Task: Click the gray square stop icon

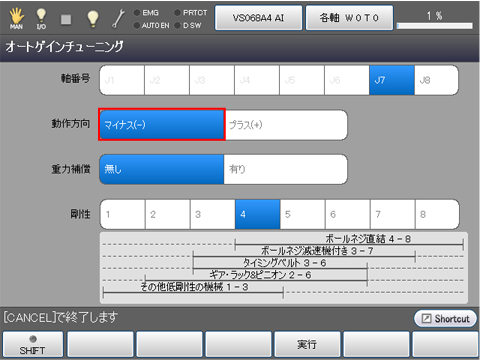Action: pyautogui.click(x=66, y=19)
